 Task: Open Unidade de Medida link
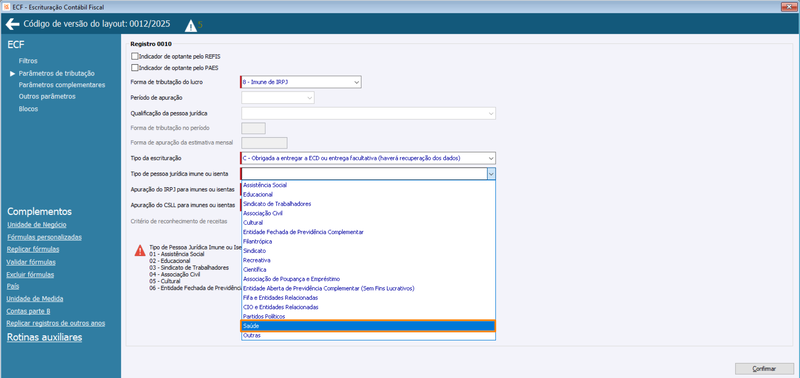click(35, 299)
